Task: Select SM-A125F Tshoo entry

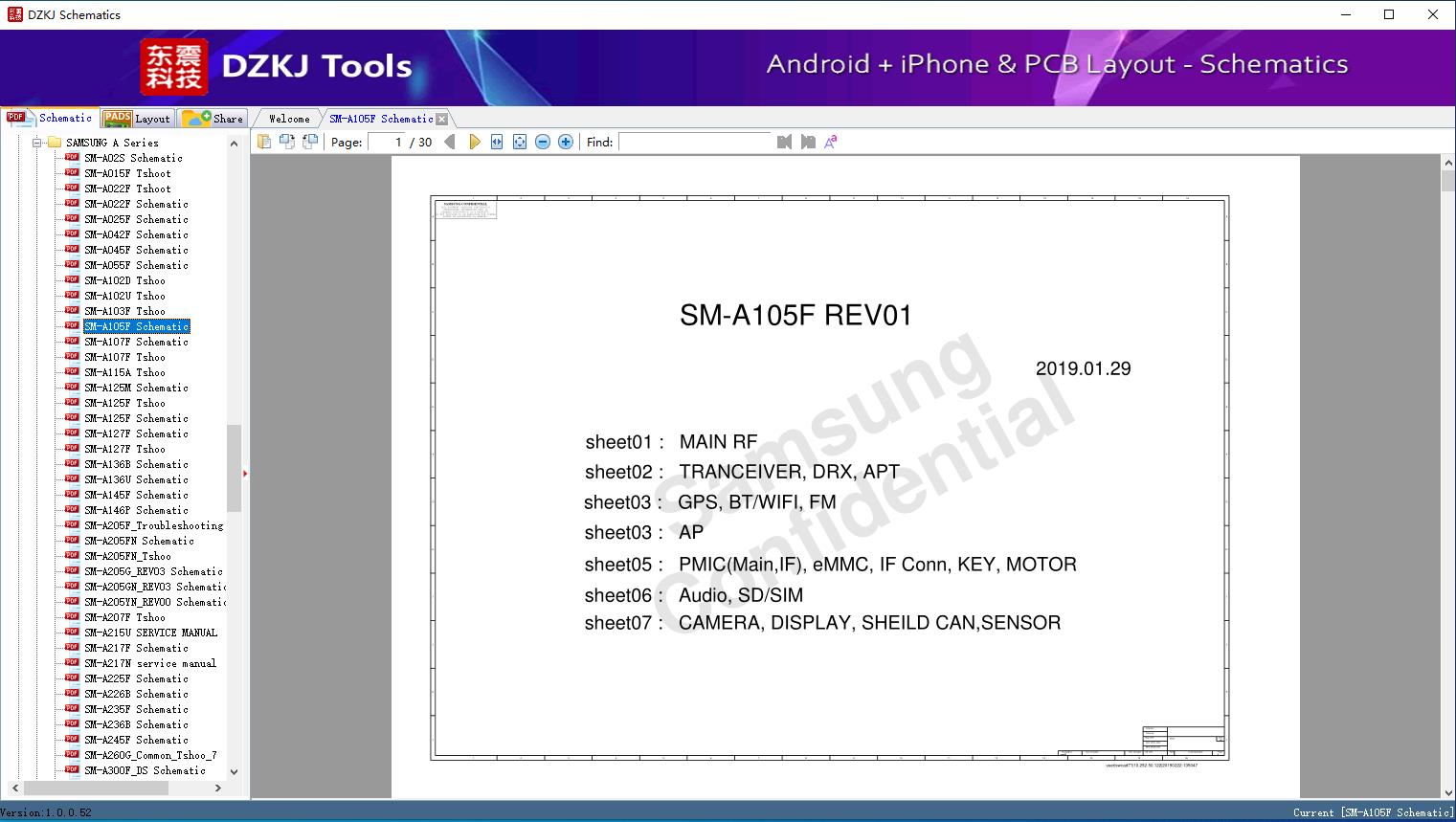Action: (124, 403)
